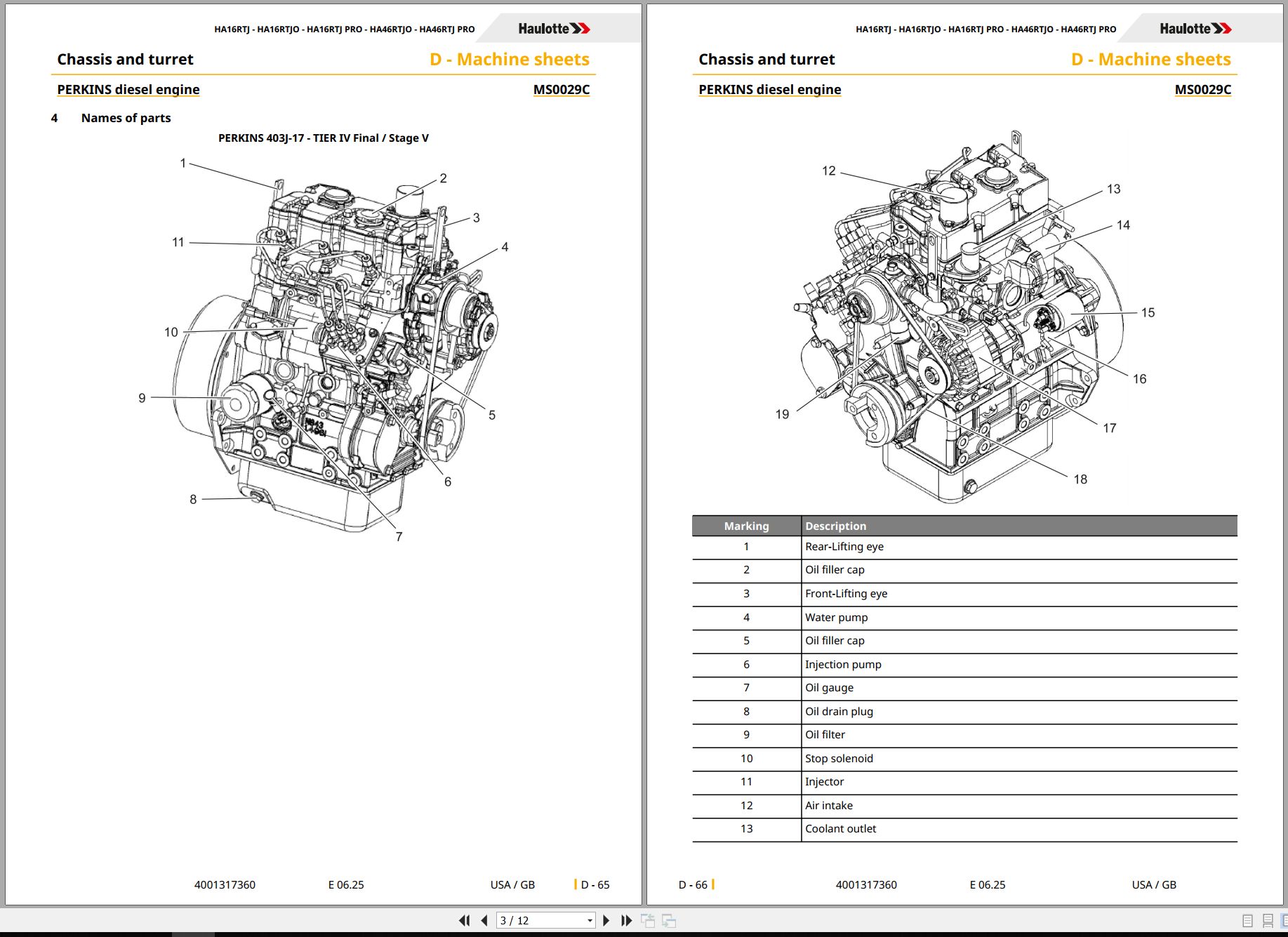Image resolution: width=1288 pixels, height=937 pixels.
Task: Click callout number 9 on left engine diagram
Action: (142, 398)
